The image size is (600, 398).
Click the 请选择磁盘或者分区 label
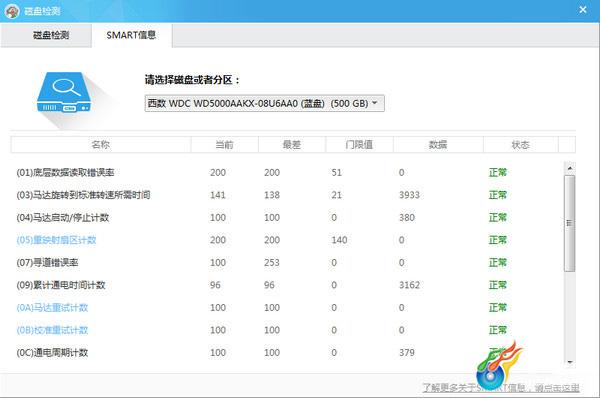pyautogui.click(x=192, y=80)
